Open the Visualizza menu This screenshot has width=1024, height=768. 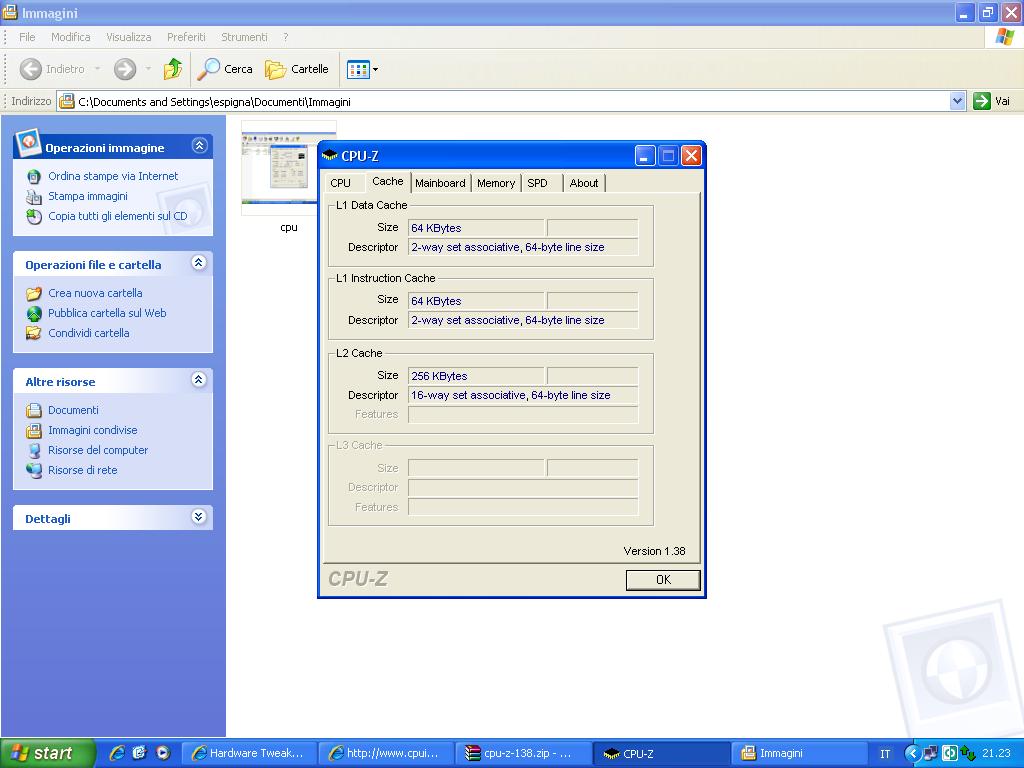click(129, 37)
